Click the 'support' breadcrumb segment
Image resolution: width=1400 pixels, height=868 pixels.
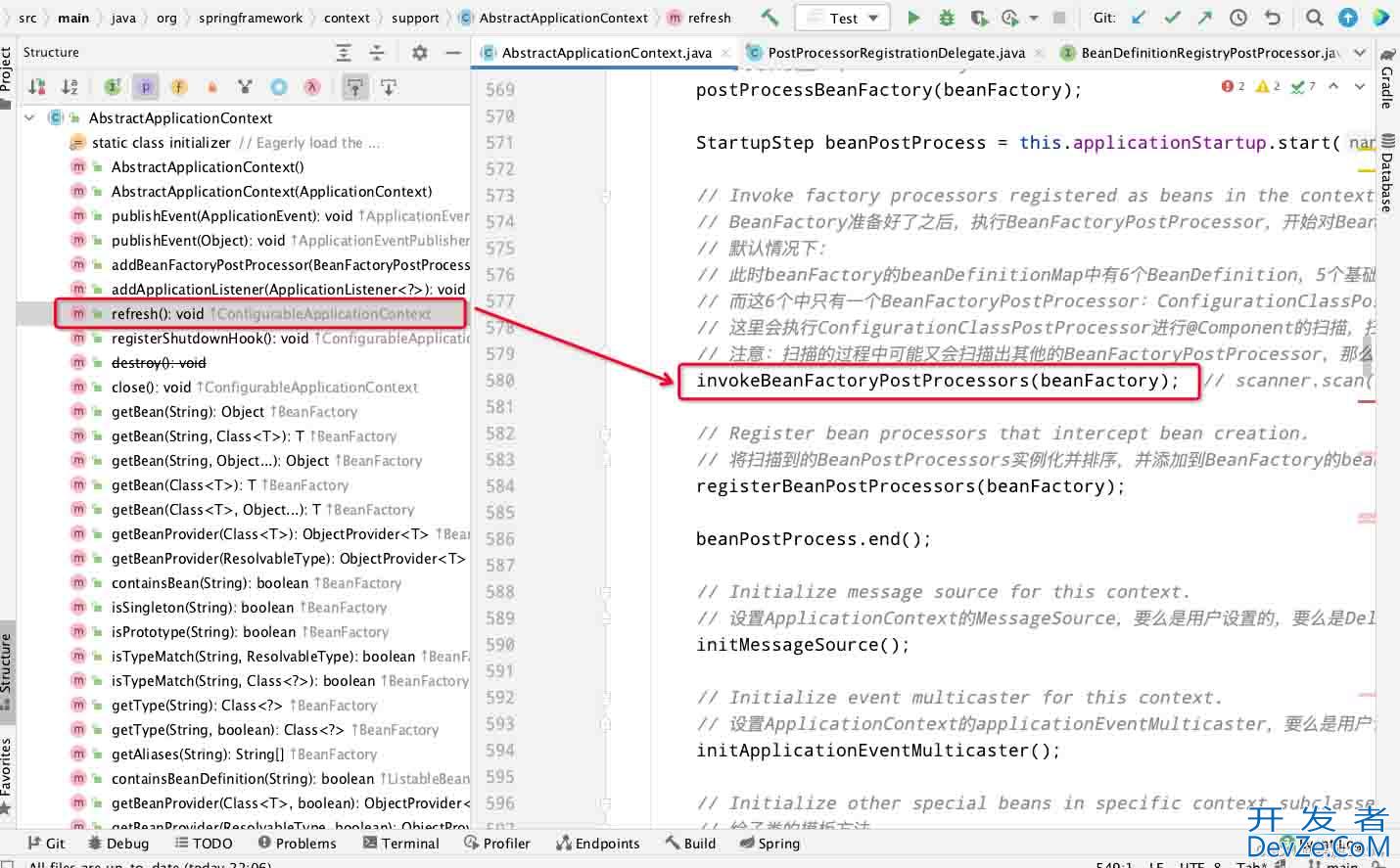click(x=415, y=18)
